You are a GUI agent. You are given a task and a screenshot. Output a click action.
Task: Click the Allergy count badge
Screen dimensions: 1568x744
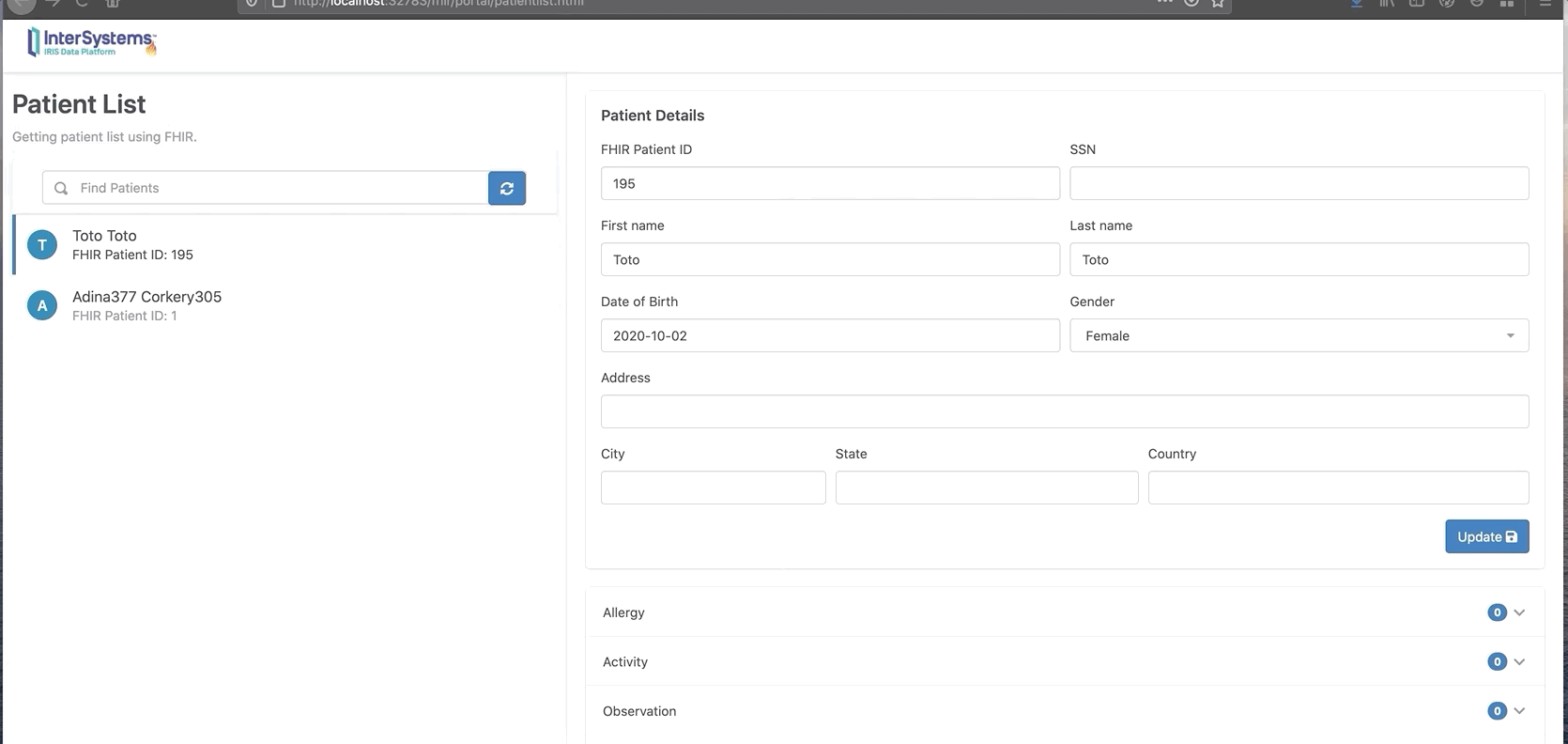(x=1497, y=612)
